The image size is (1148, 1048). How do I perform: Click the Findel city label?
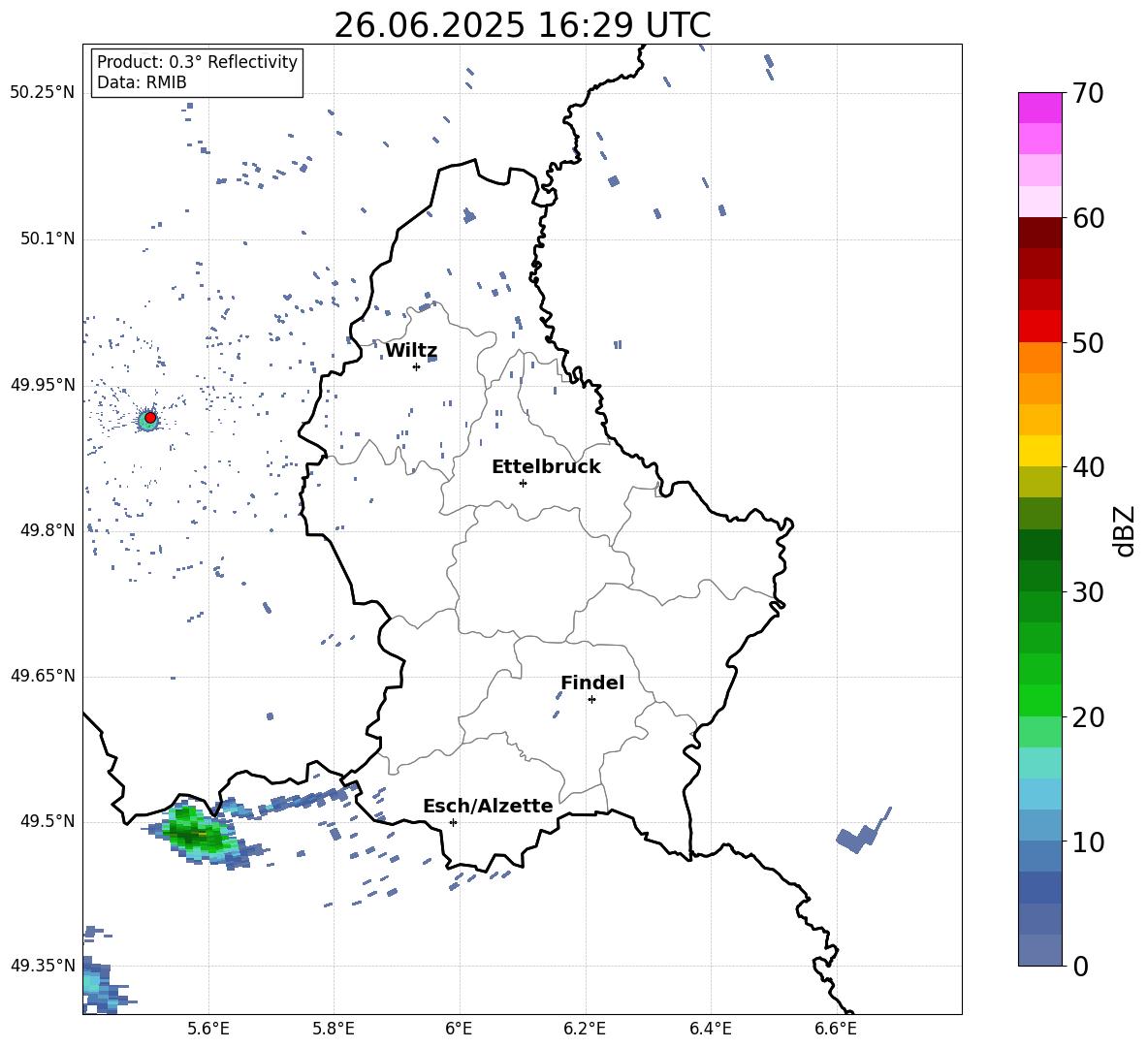click(592, 683)
